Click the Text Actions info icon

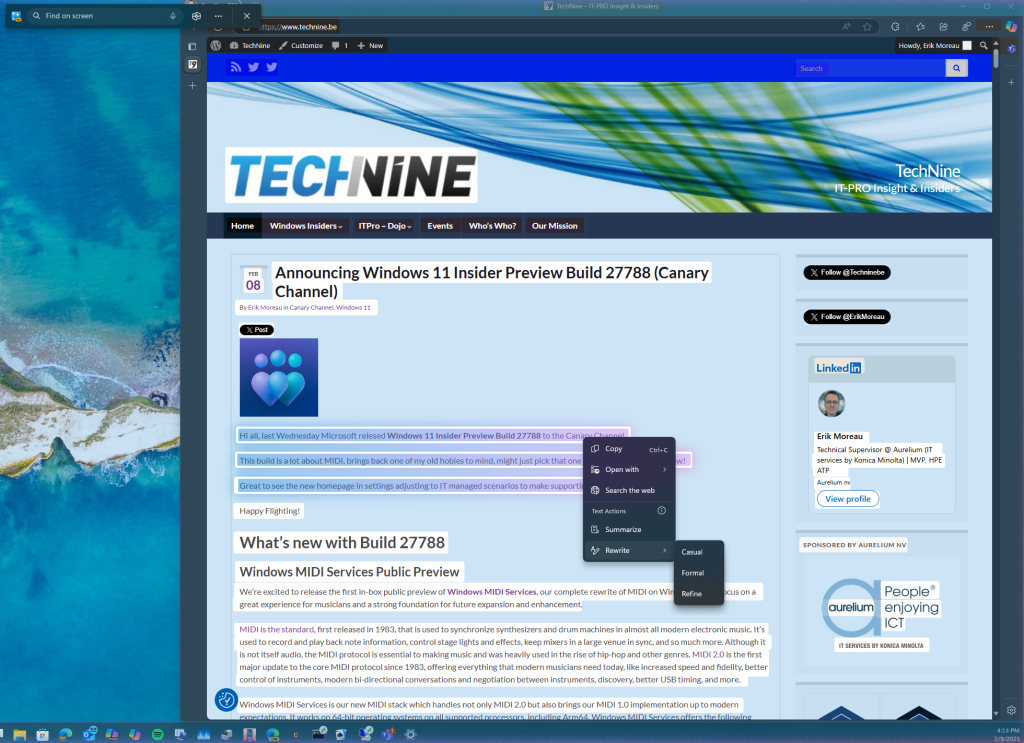pos(661,510)
